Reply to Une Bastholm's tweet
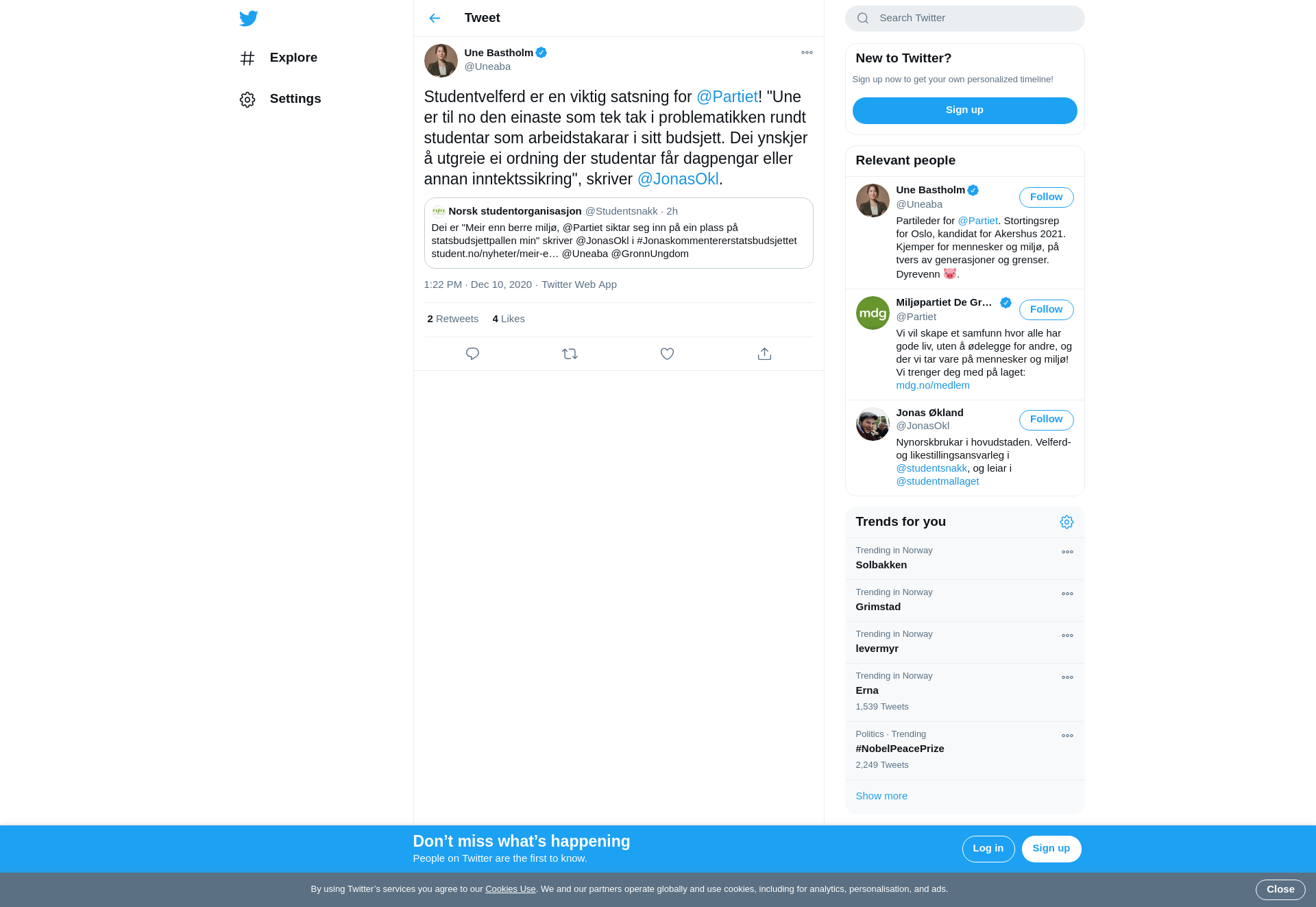1316x907 pixels. click(472, 354)
